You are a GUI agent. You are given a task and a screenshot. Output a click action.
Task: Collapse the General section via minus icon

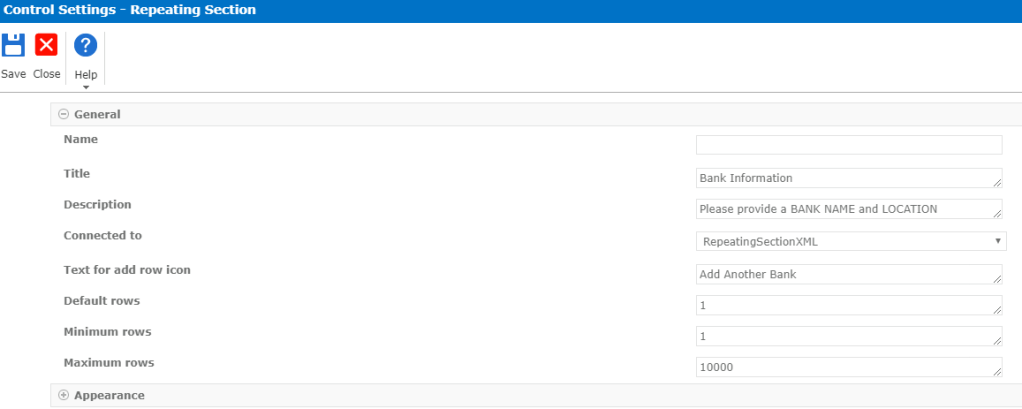click(x=64, y=115)
